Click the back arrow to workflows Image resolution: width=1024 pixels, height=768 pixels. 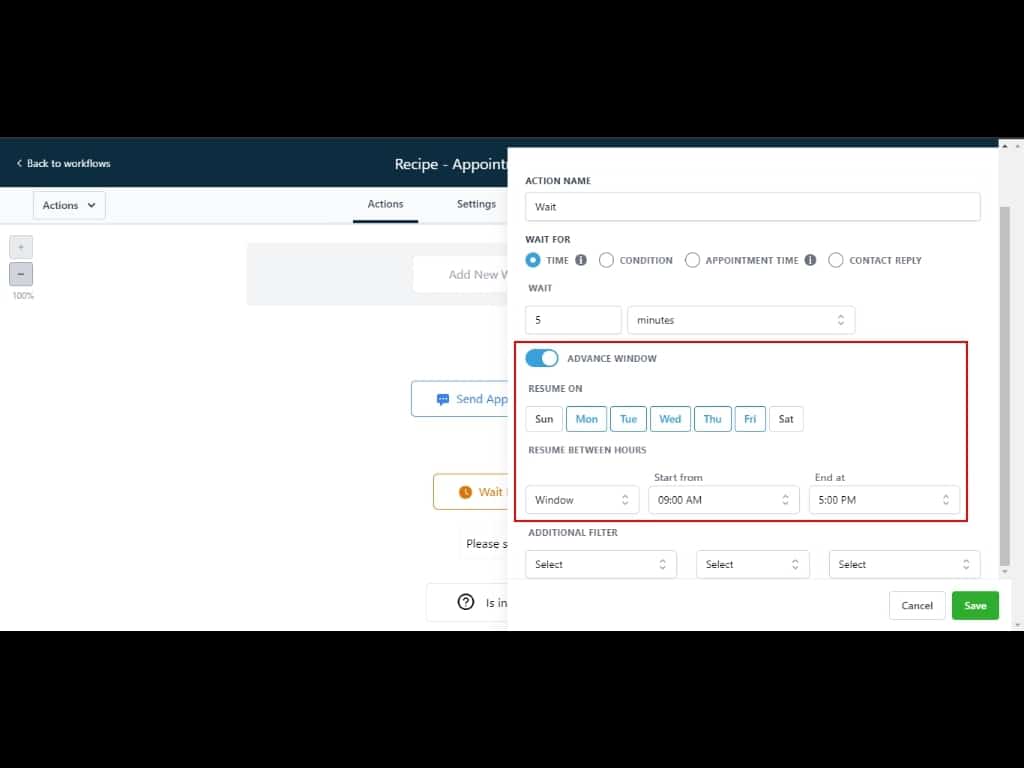19,163
